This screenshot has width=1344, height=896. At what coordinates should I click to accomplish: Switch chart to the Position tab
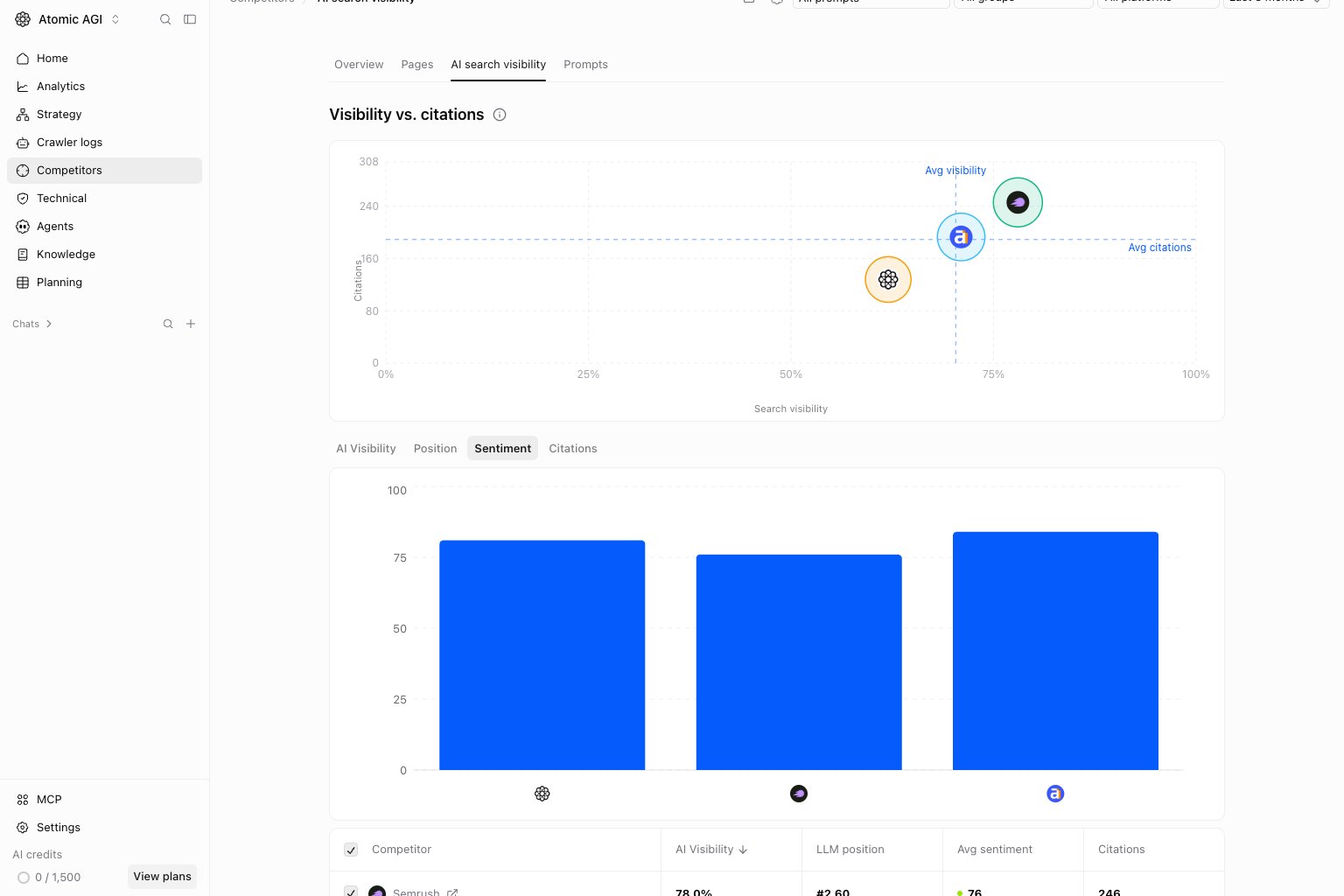coord(435,448)
